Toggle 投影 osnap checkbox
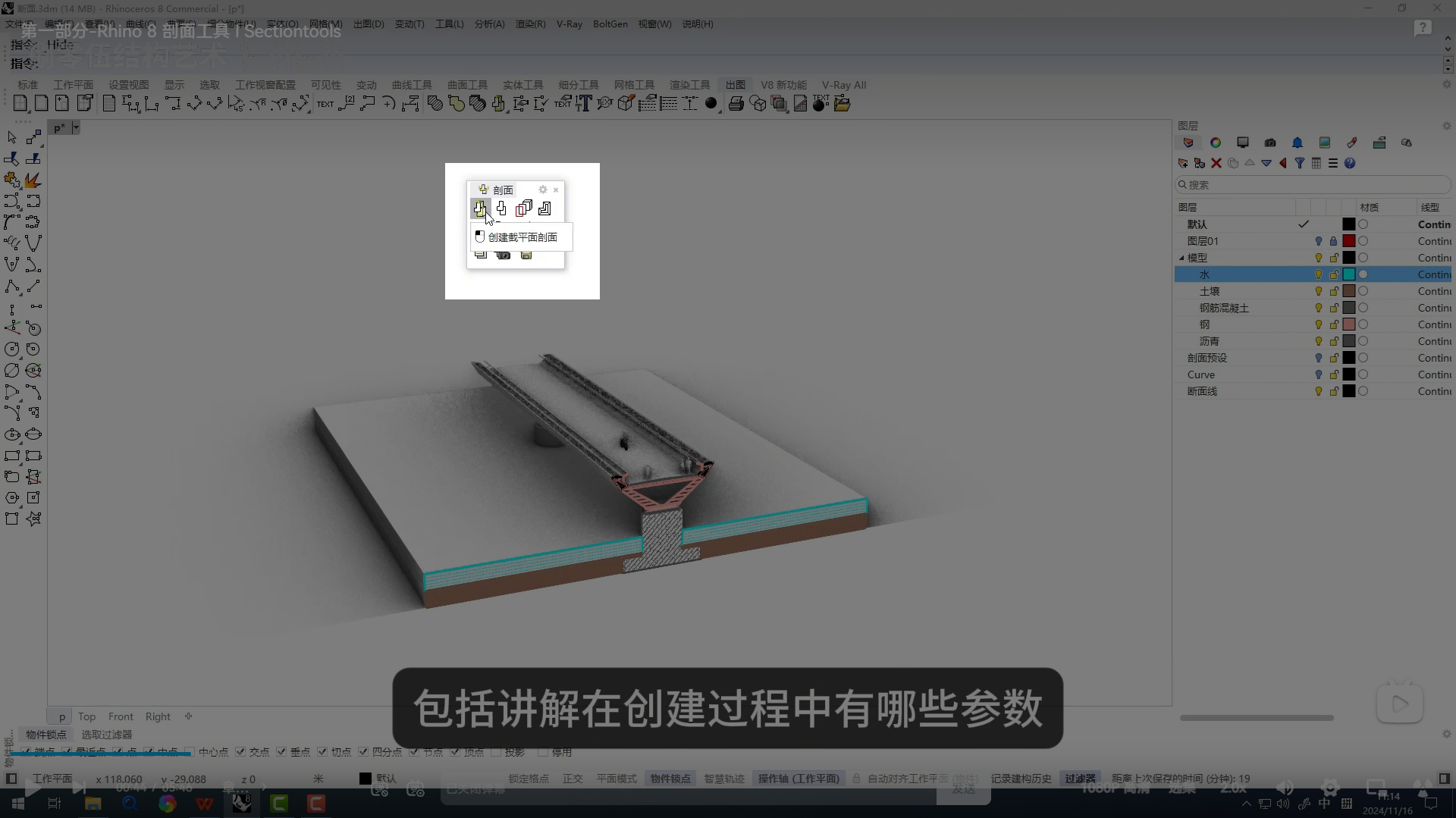 tap(496, 752)
